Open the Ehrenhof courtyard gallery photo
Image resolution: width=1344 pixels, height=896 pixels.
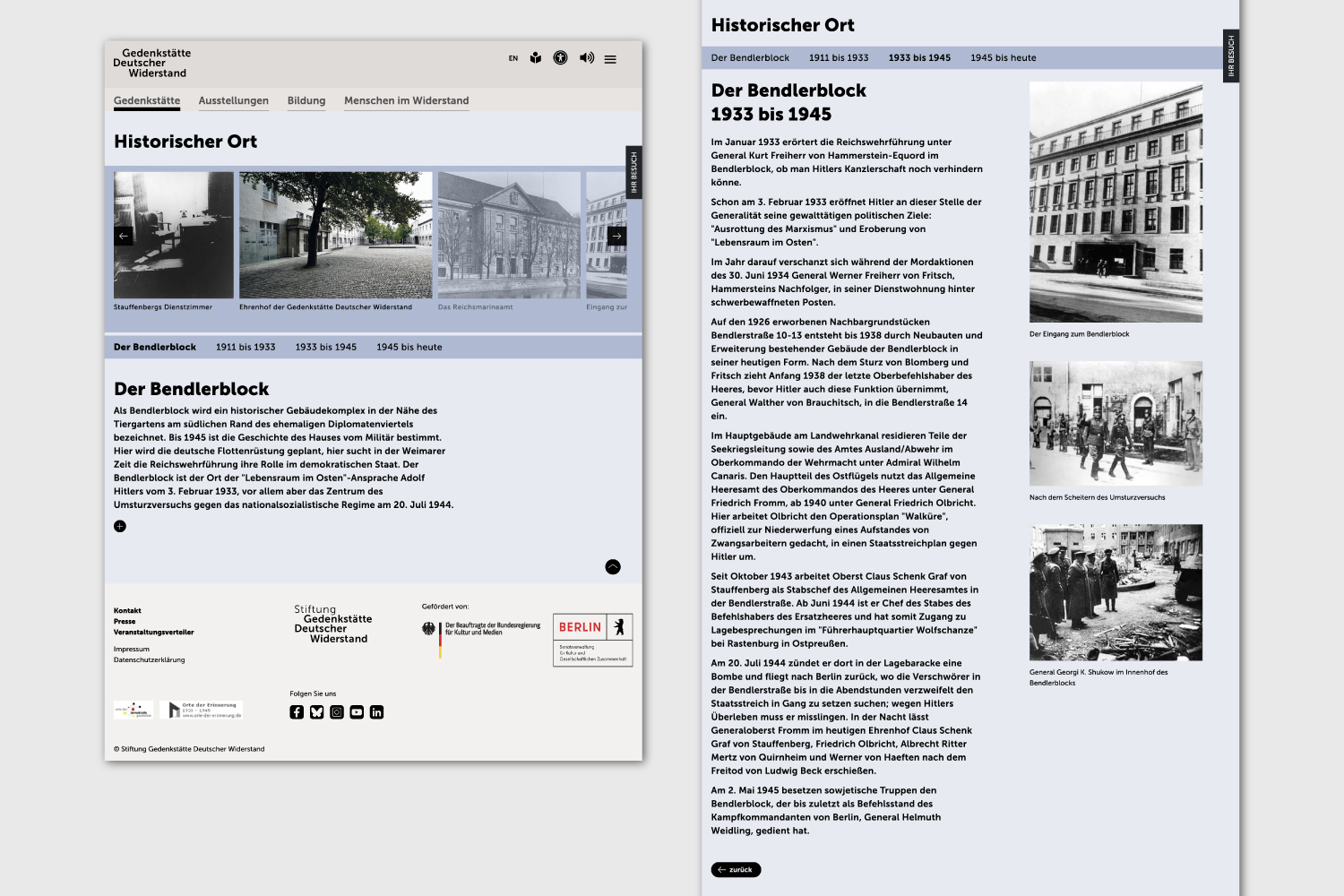[x=335, y=235]
